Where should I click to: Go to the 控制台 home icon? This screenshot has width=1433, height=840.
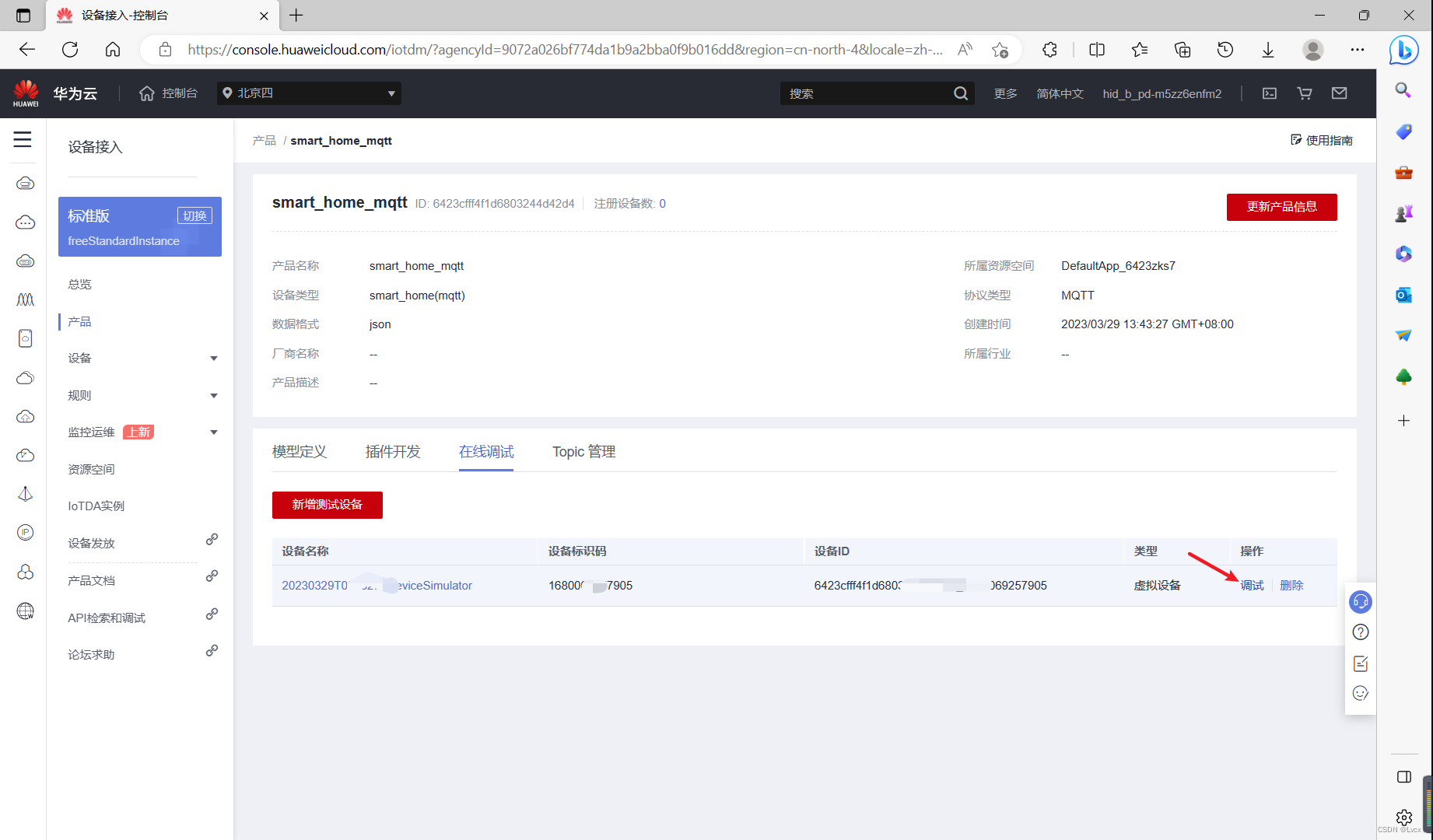tap(147, 93)
